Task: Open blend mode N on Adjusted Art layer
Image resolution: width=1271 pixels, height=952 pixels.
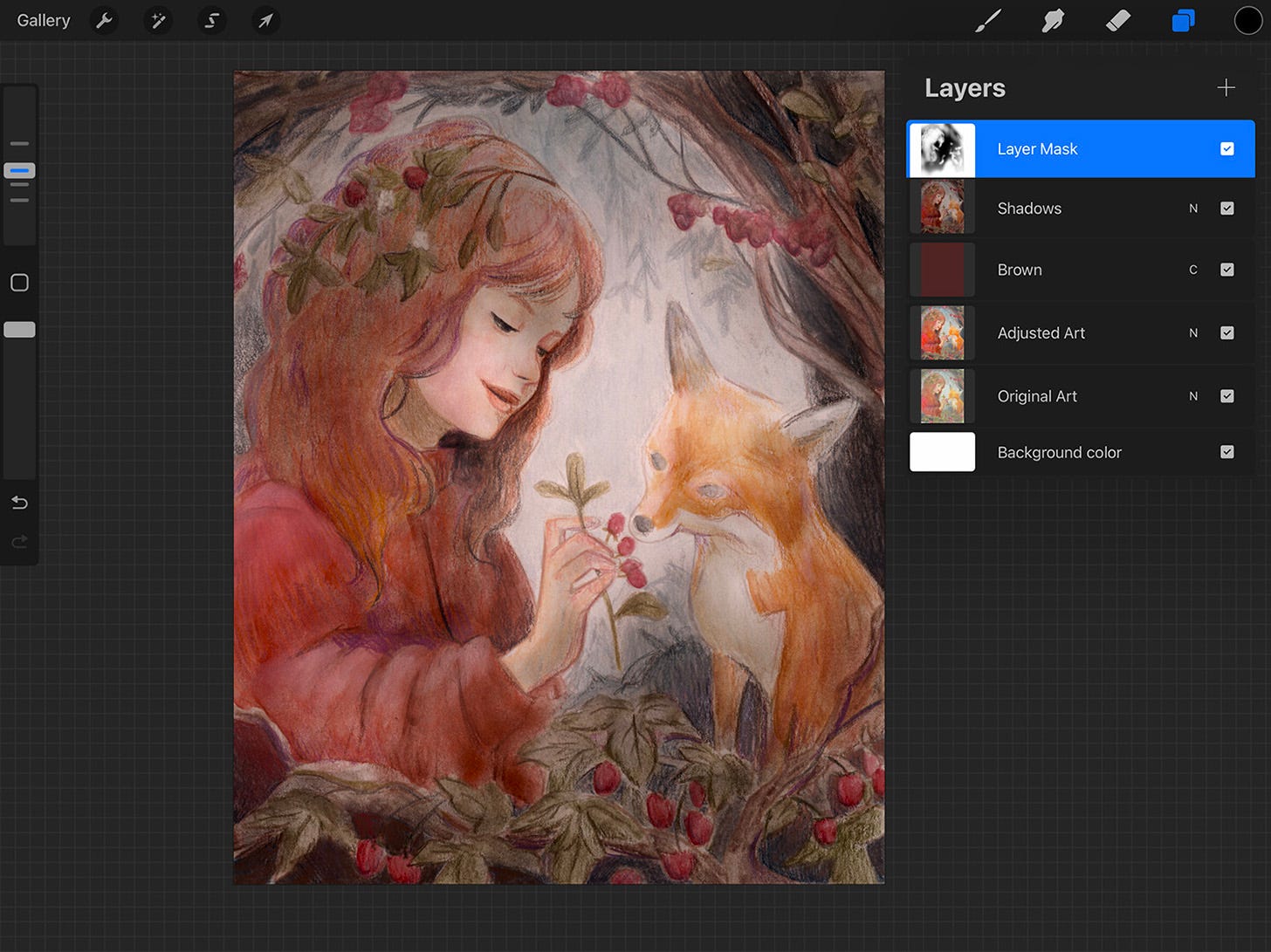Action: (x=1193, y=332)
